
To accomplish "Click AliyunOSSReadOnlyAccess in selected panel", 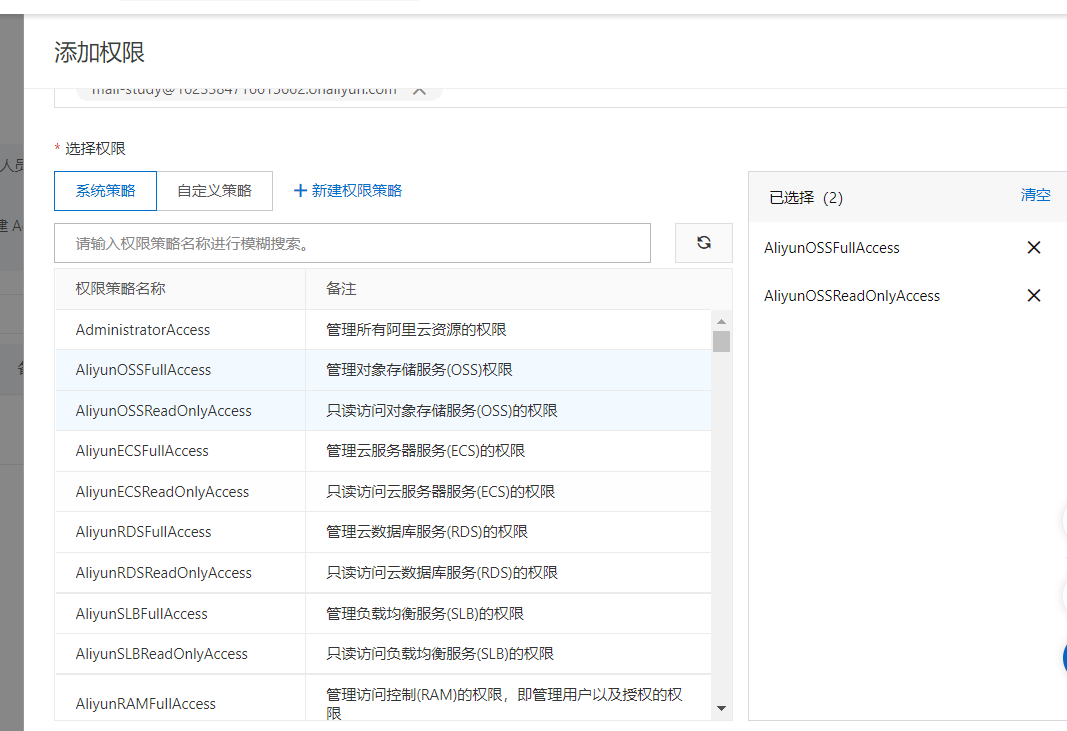I will point(852,295).
